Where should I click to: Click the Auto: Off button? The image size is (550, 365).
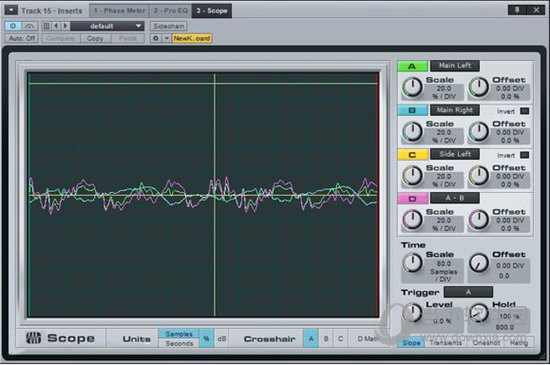click(x=22, y=38)
